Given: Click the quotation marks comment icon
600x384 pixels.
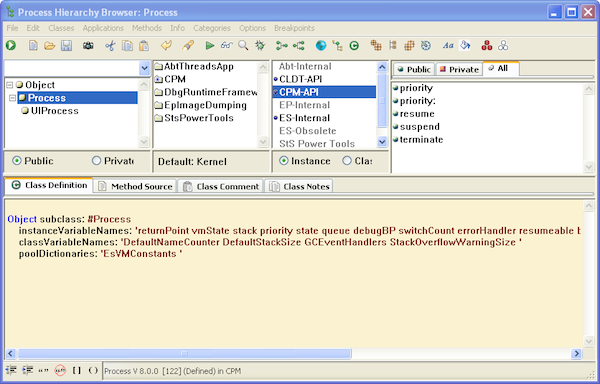Looking at the screenshot, I should (x=44, y=370).
